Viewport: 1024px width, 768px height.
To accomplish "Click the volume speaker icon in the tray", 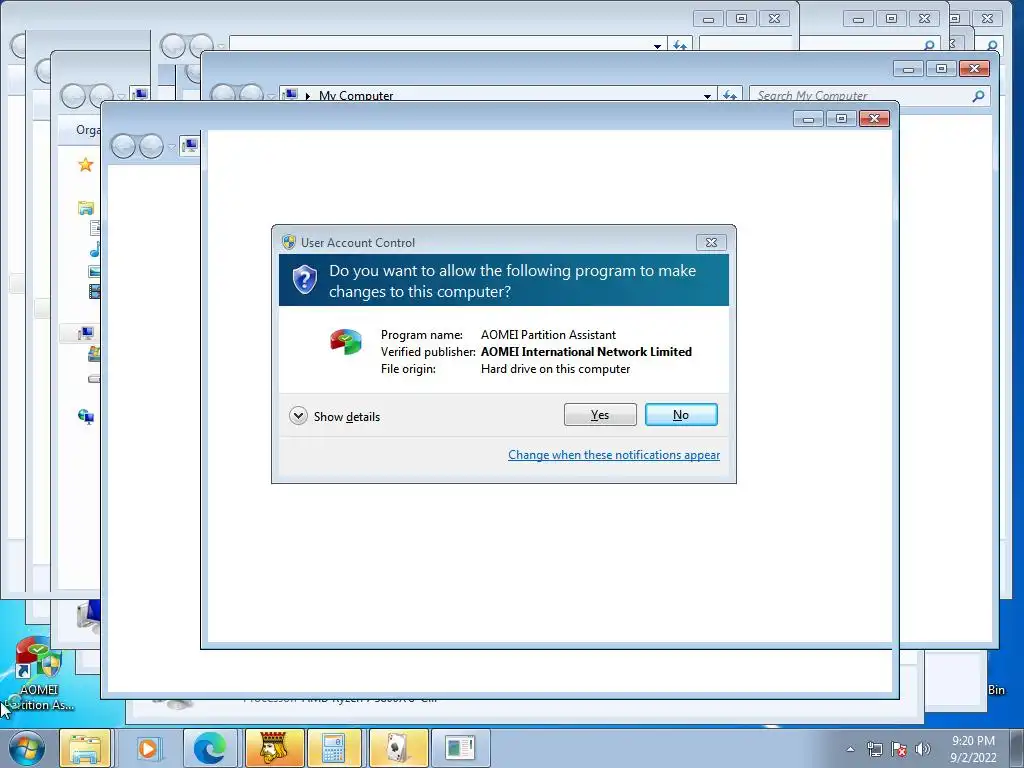I will tap(922, 749).
